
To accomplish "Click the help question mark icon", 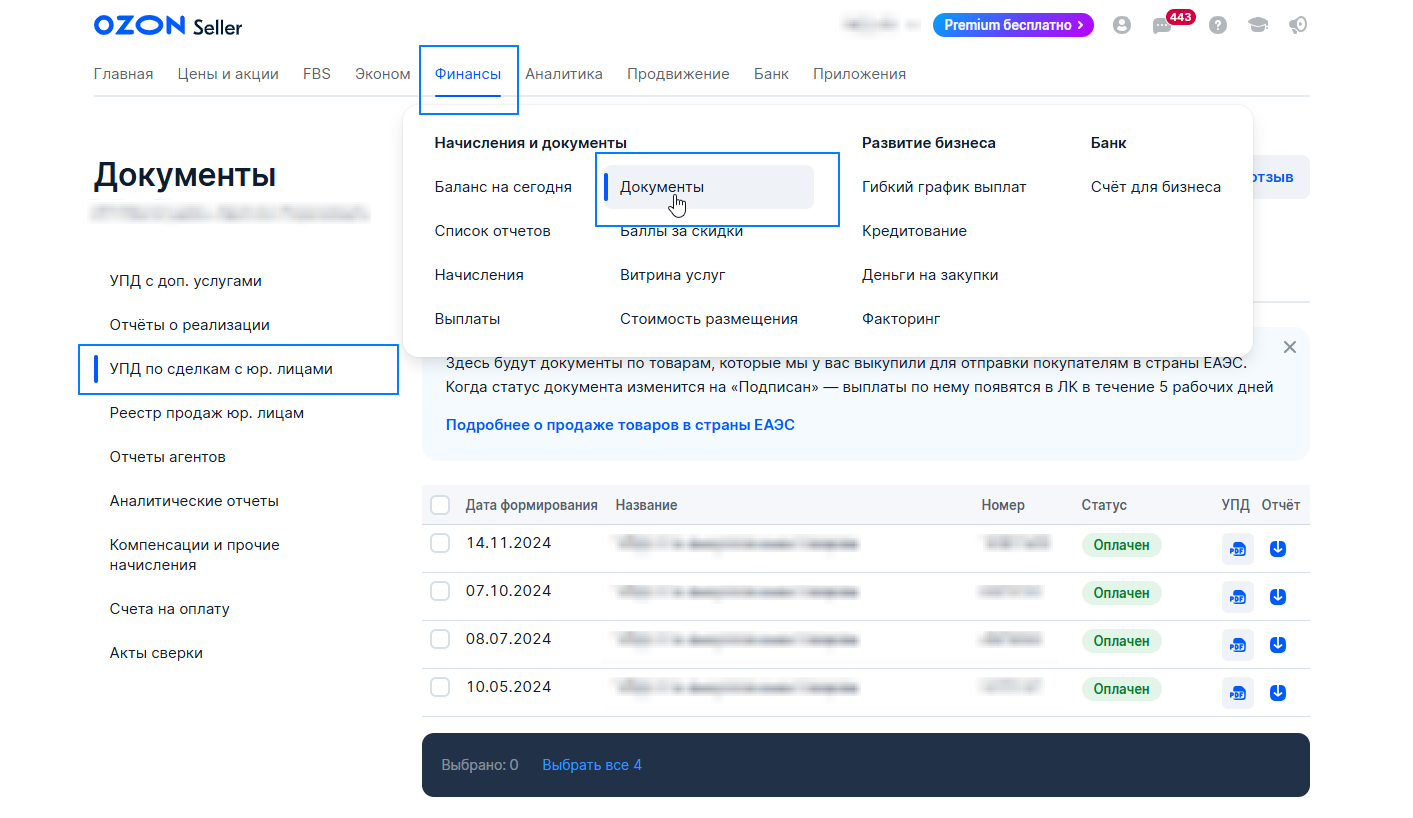I will [x=1217, y=26].
